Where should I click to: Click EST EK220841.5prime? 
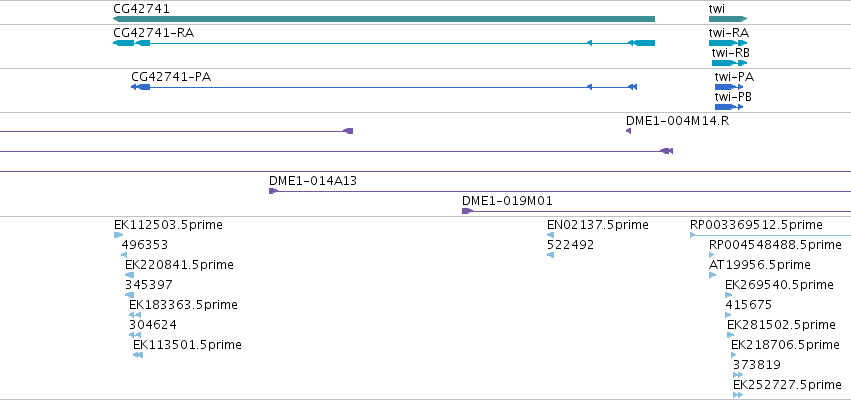tap(179, 265)
